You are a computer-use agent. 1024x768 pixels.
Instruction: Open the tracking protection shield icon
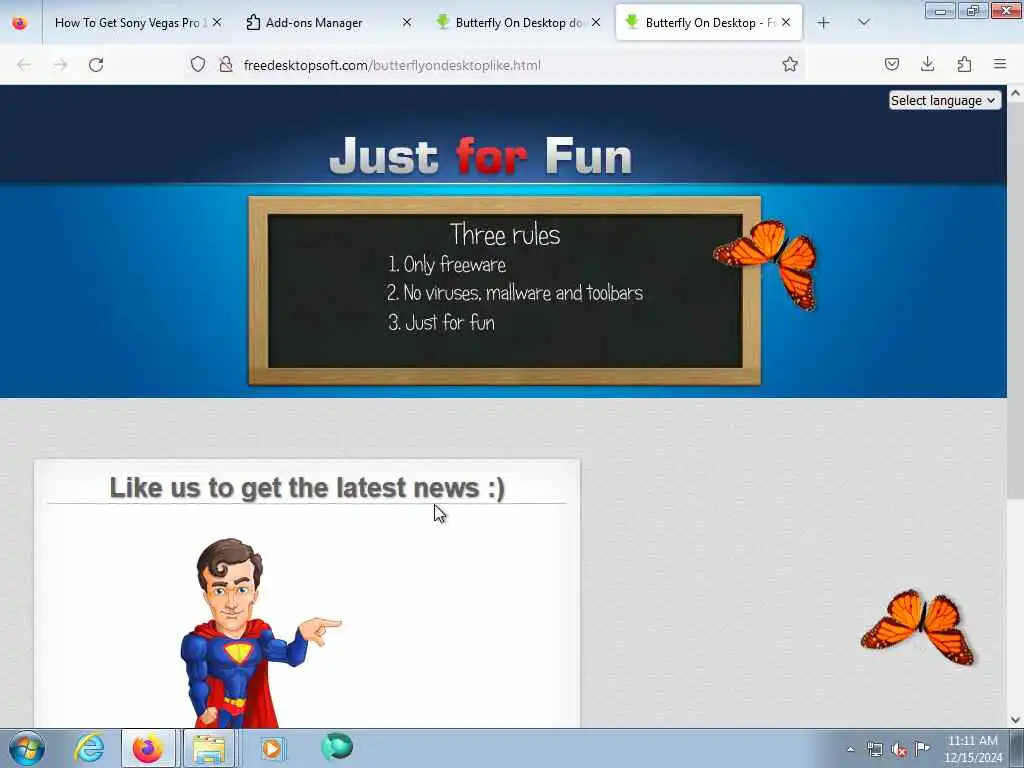click(x=198, y=64)
